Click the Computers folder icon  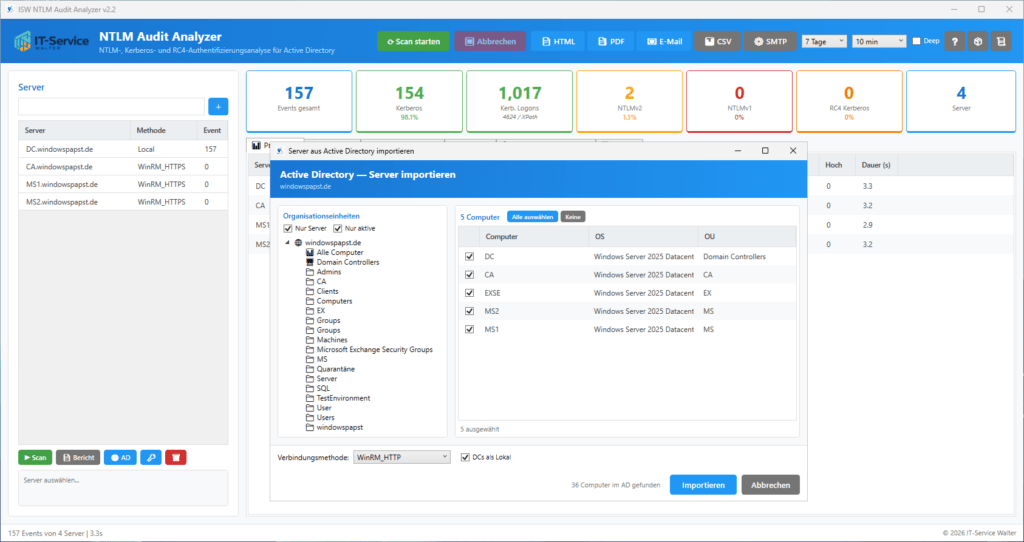310,301
